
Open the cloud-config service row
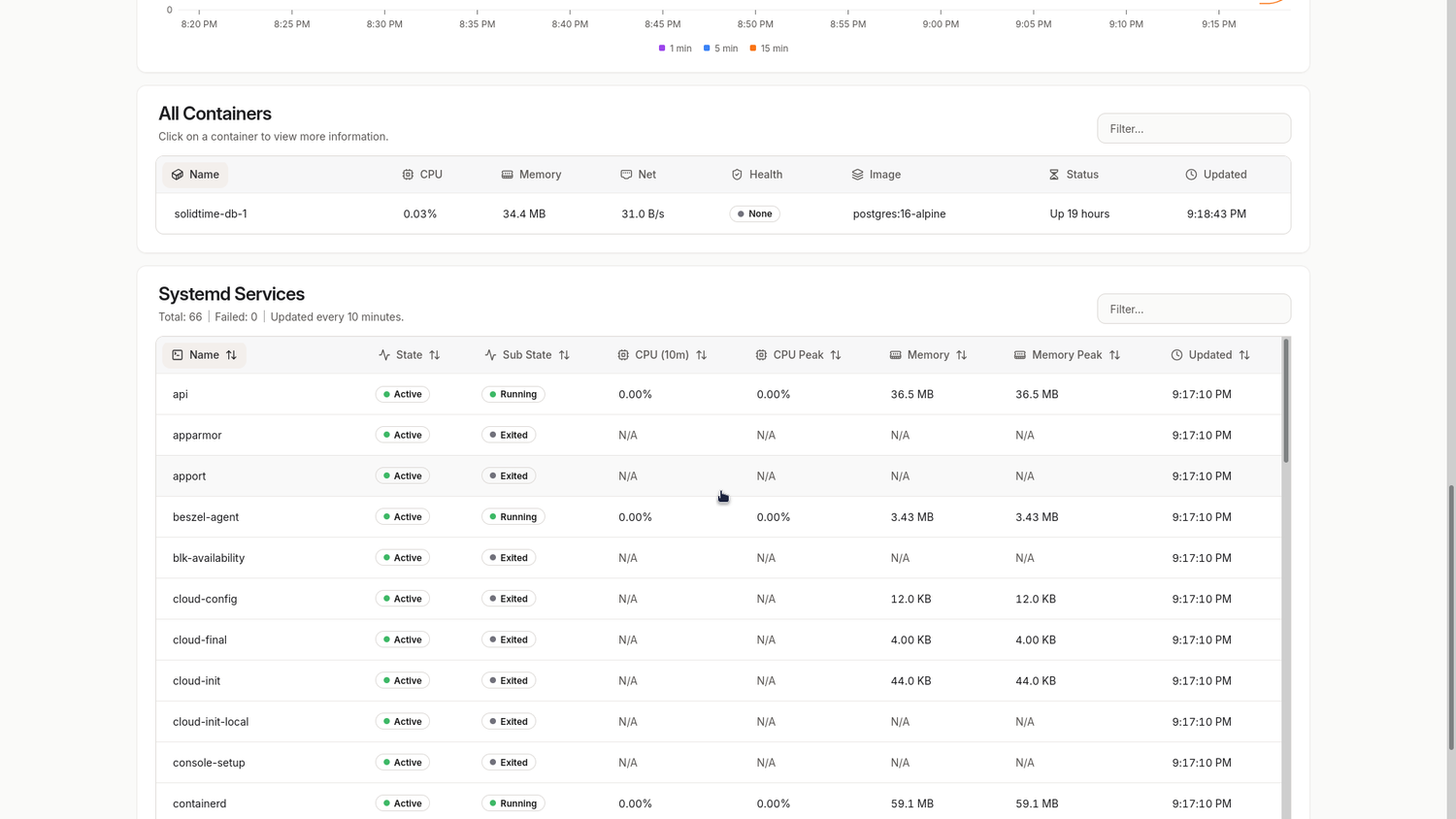718,599
